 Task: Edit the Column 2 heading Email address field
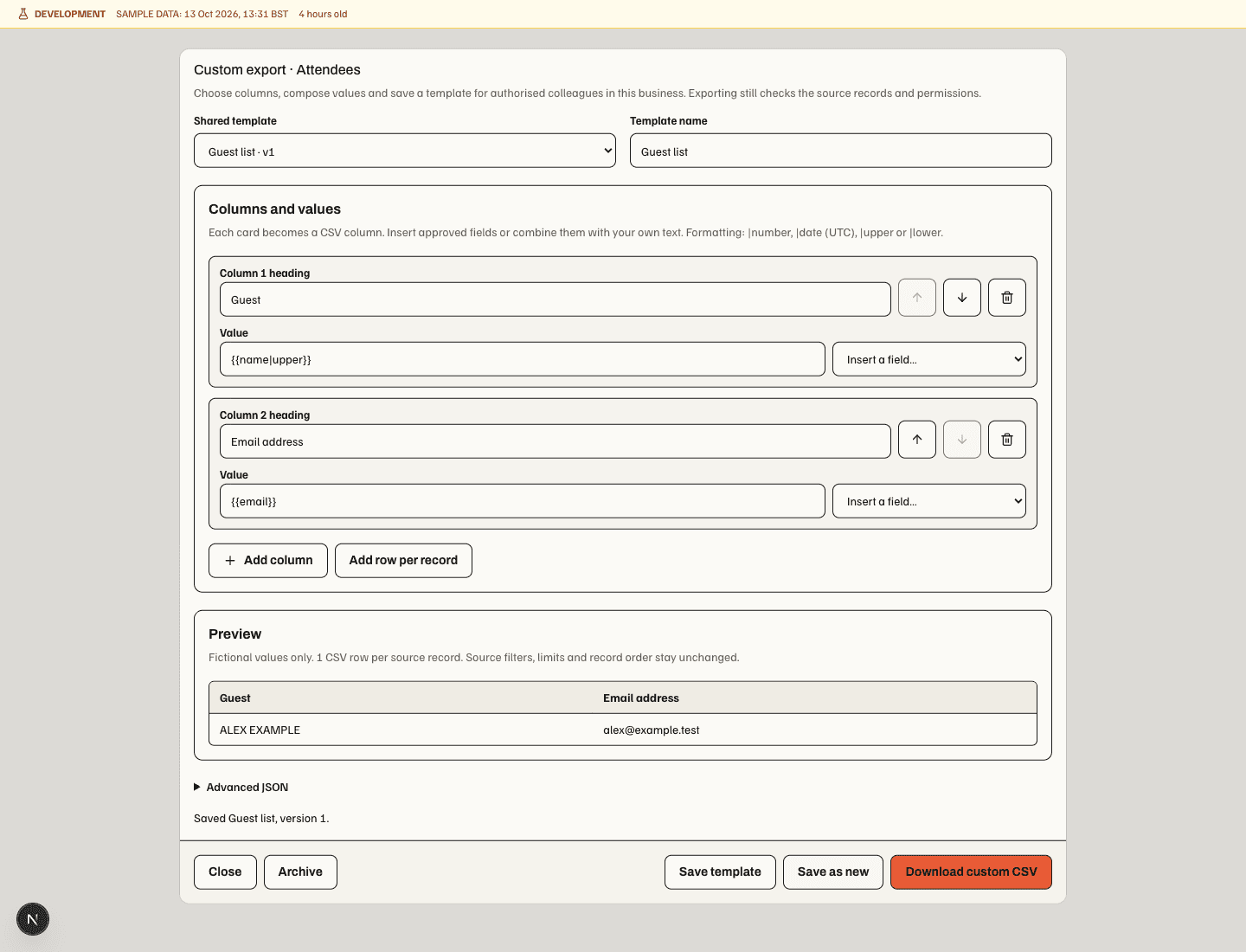tap(556, 441)
